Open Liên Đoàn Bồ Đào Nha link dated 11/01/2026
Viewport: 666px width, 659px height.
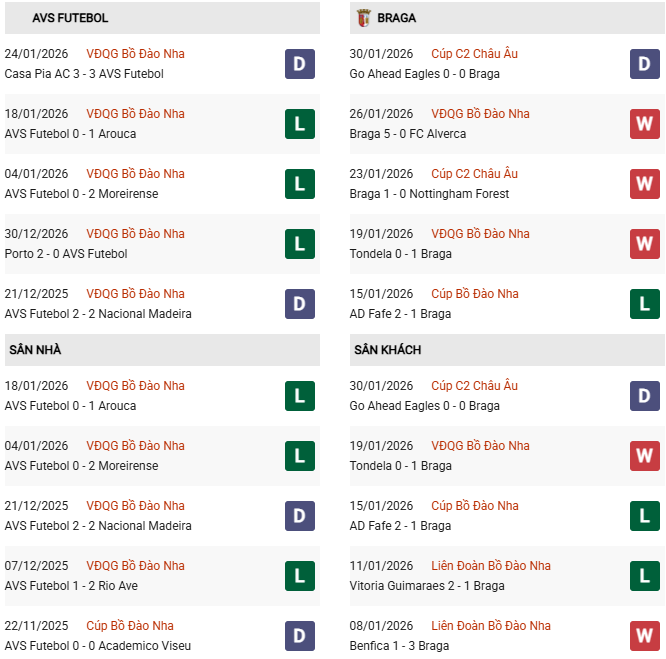coord(491,566)
